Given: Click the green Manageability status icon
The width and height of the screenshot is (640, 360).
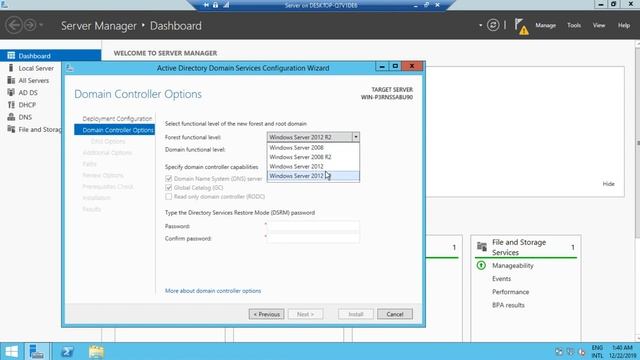Looking at the screenshot, I should coord(481,266).
